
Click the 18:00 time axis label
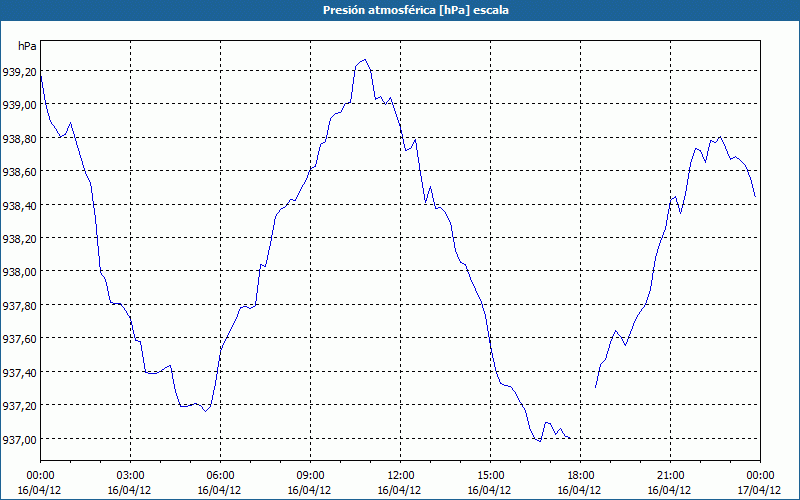580,476
